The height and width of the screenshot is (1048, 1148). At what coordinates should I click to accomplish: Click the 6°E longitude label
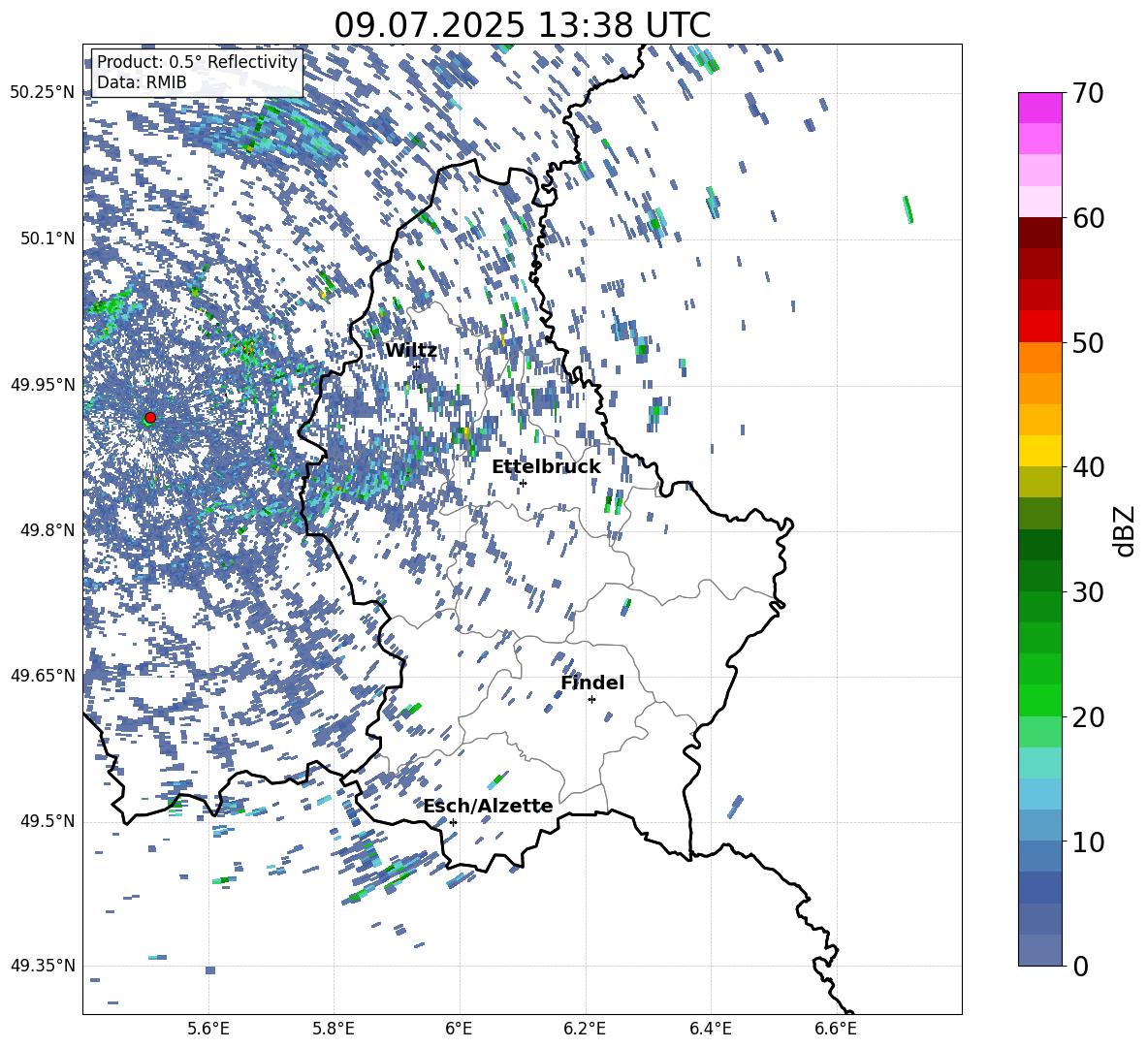459,1029
